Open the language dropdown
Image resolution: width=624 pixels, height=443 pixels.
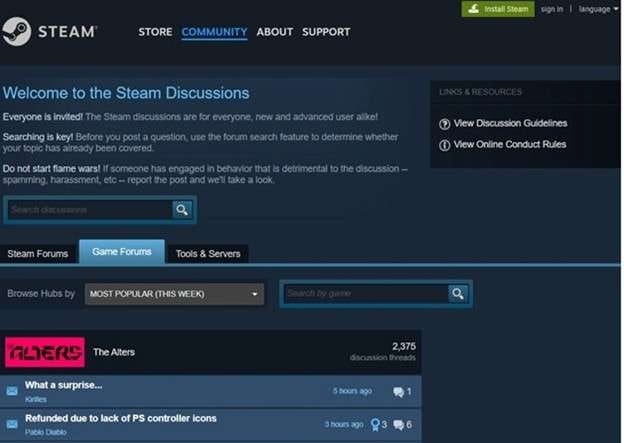point(598,9)
